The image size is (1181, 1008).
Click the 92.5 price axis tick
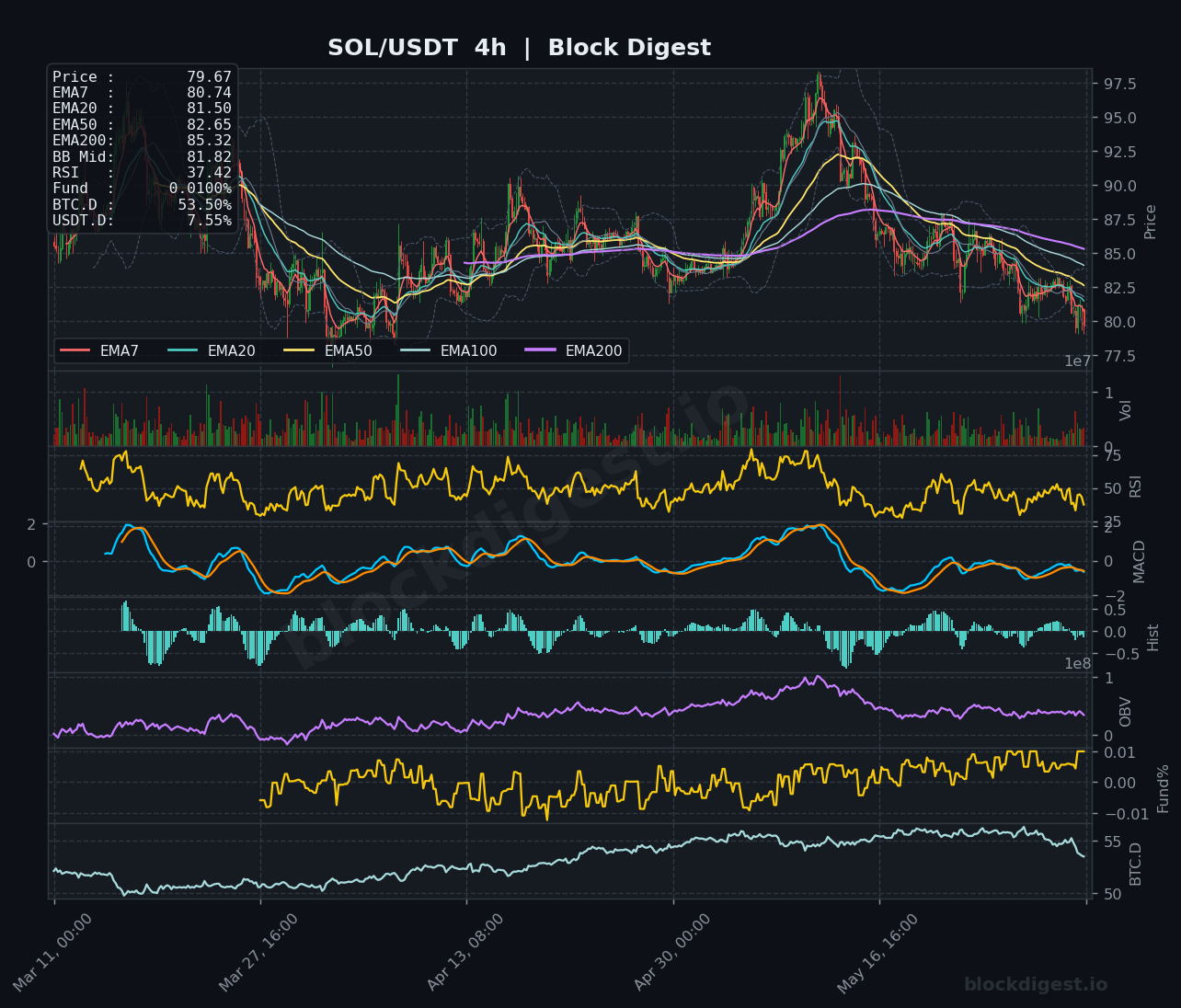point(1119,153)
